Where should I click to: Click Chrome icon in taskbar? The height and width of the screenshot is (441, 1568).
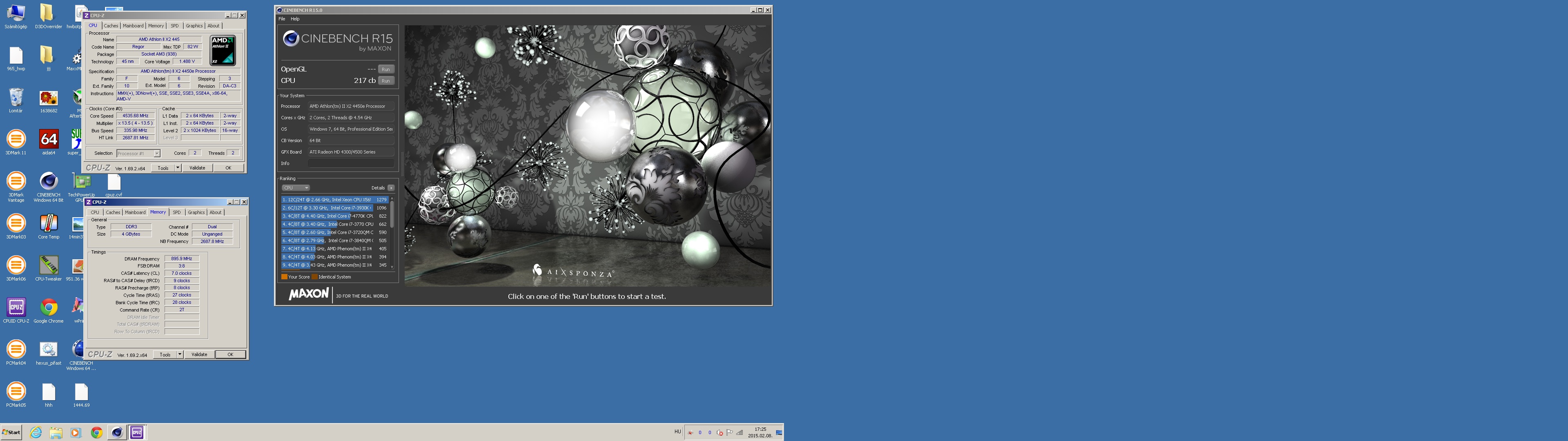click(96, 432)
